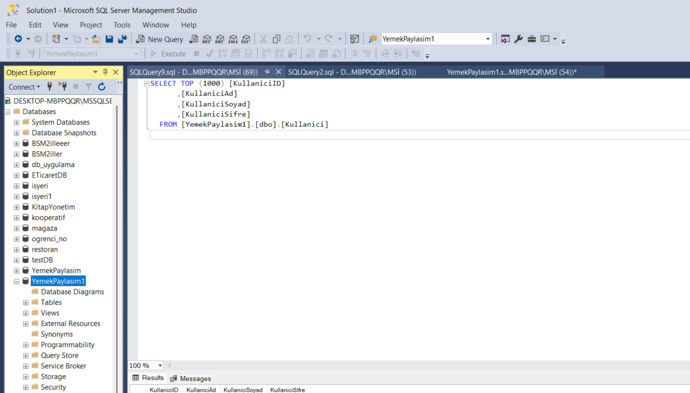Select the testDB database

point(42,260)
